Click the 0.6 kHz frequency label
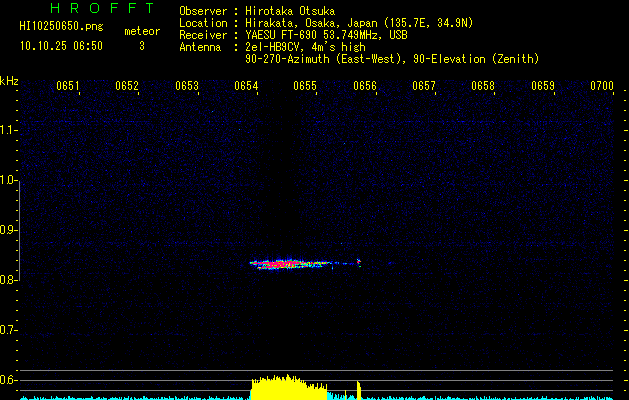The width and height of the screenshot is (629, 400). tap(8, 380)
